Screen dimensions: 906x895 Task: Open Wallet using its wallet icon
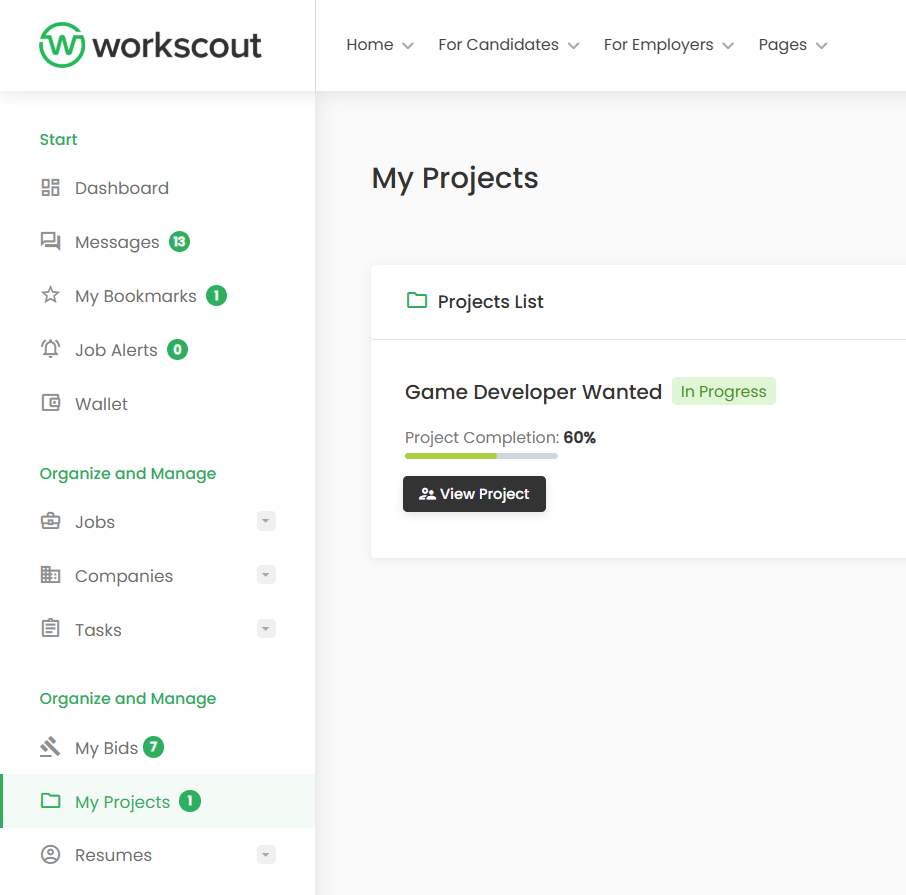tap(50, 403)
